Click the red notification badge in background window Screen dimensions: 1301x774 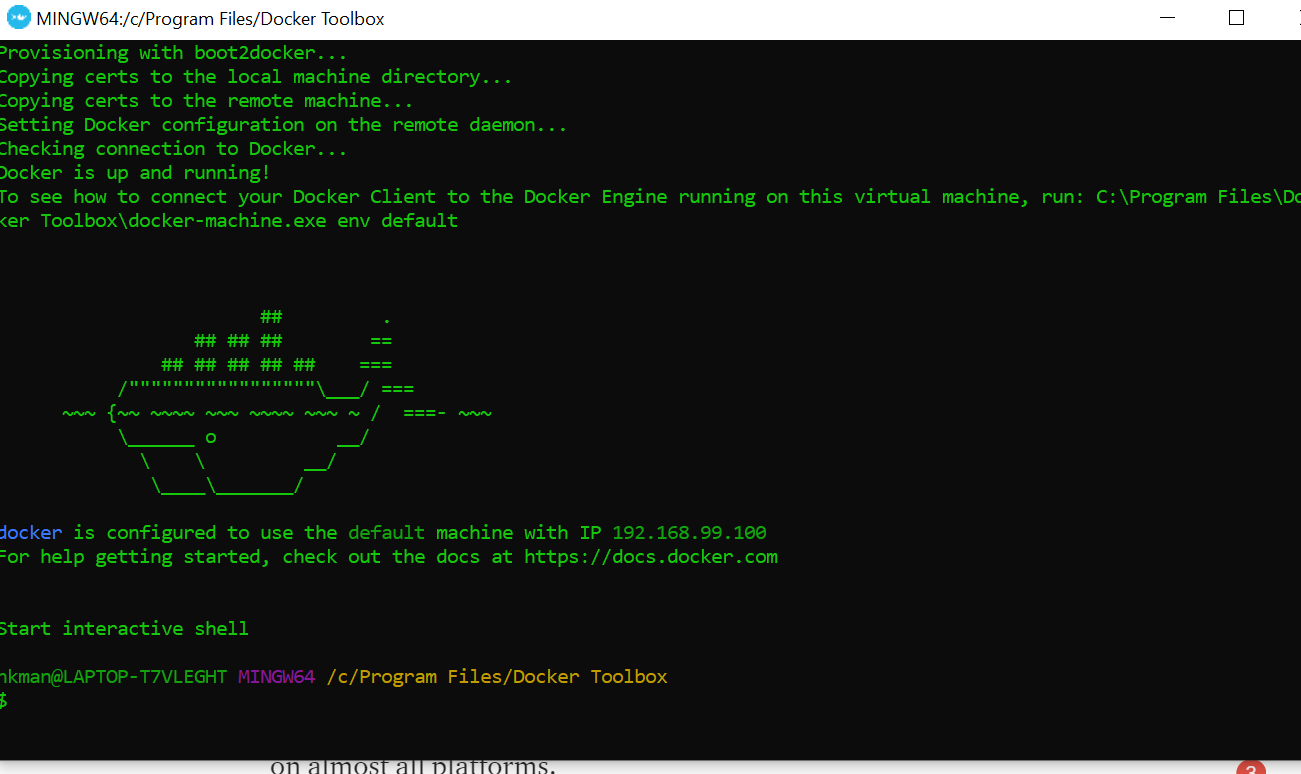1250,768
